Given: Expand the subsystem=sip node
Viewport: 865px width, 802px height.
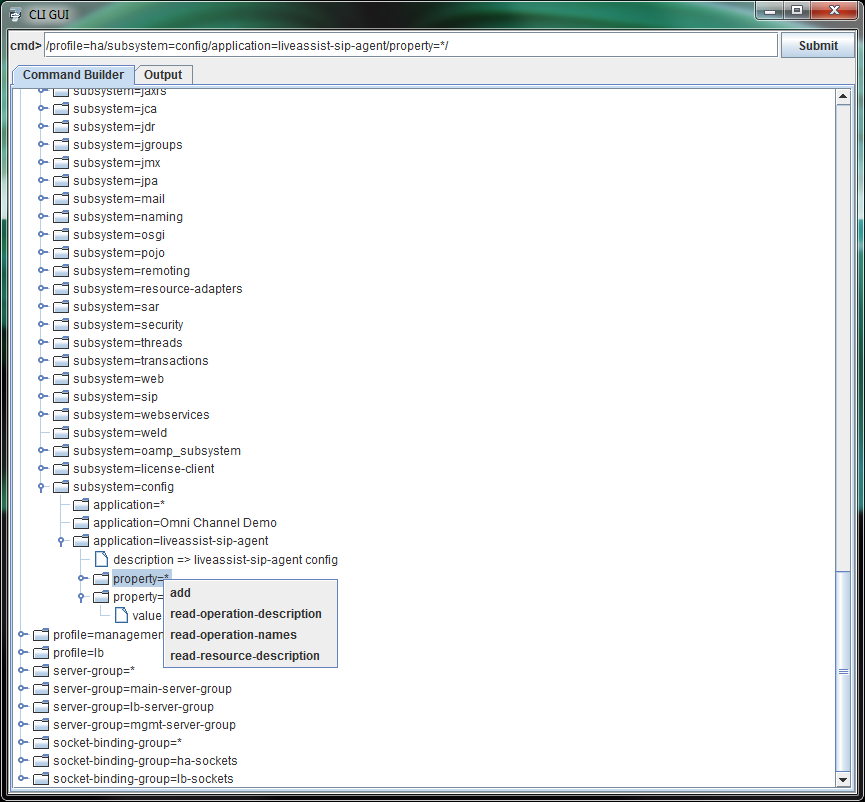Looking at the screenshot, I should [x=41, y=396].
